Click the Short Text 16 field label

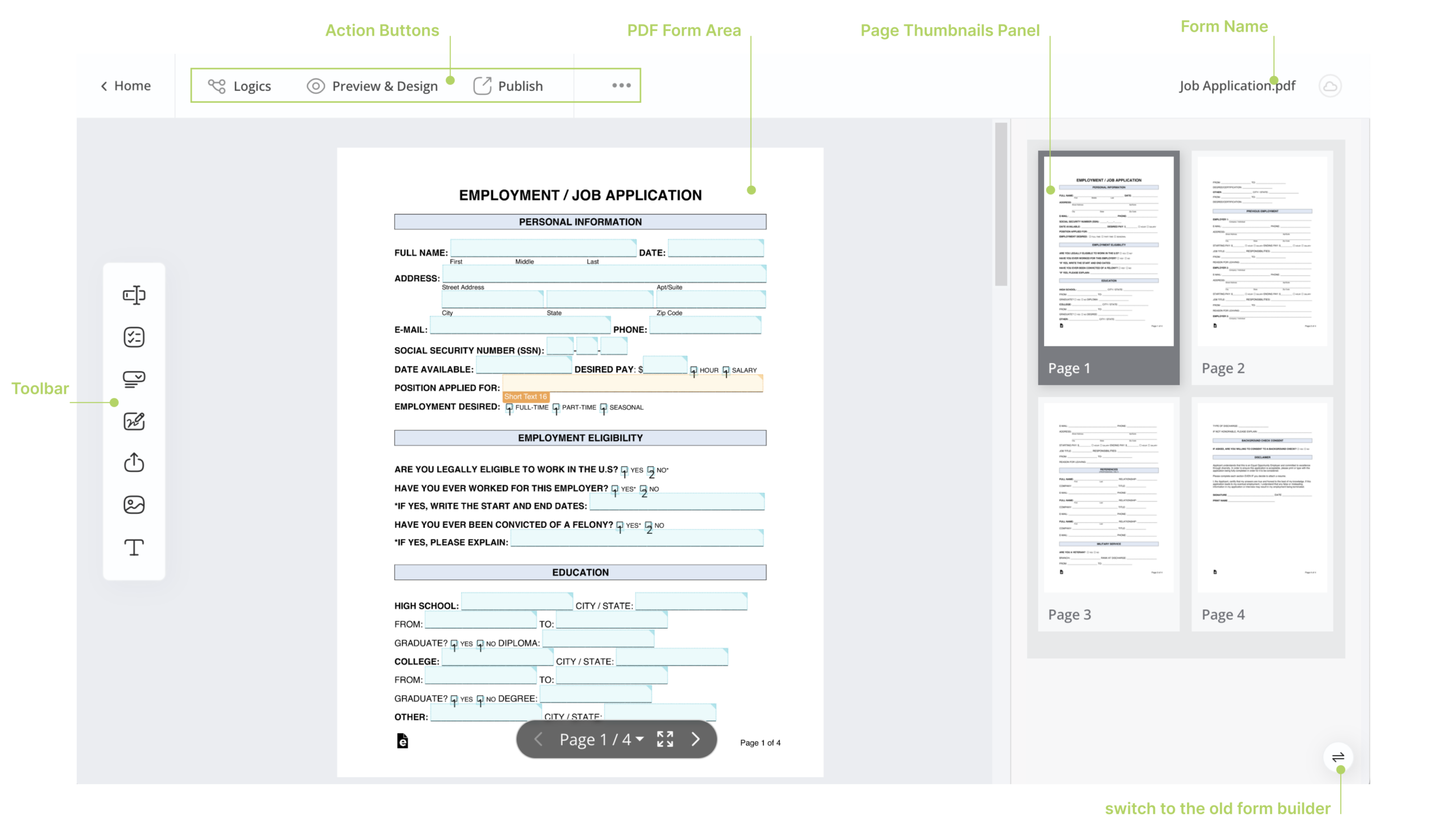tap(526, 397)
